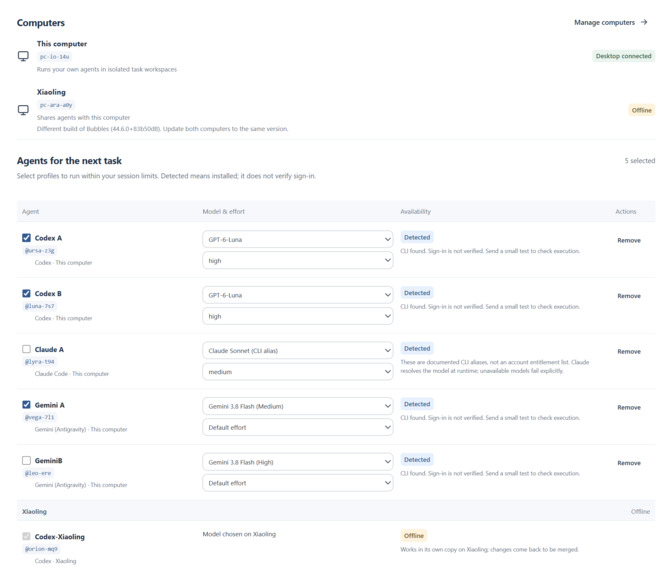666x573 pixels.
Task: Click the Xiaoling monitor icon
Action: tap(23, 110)
